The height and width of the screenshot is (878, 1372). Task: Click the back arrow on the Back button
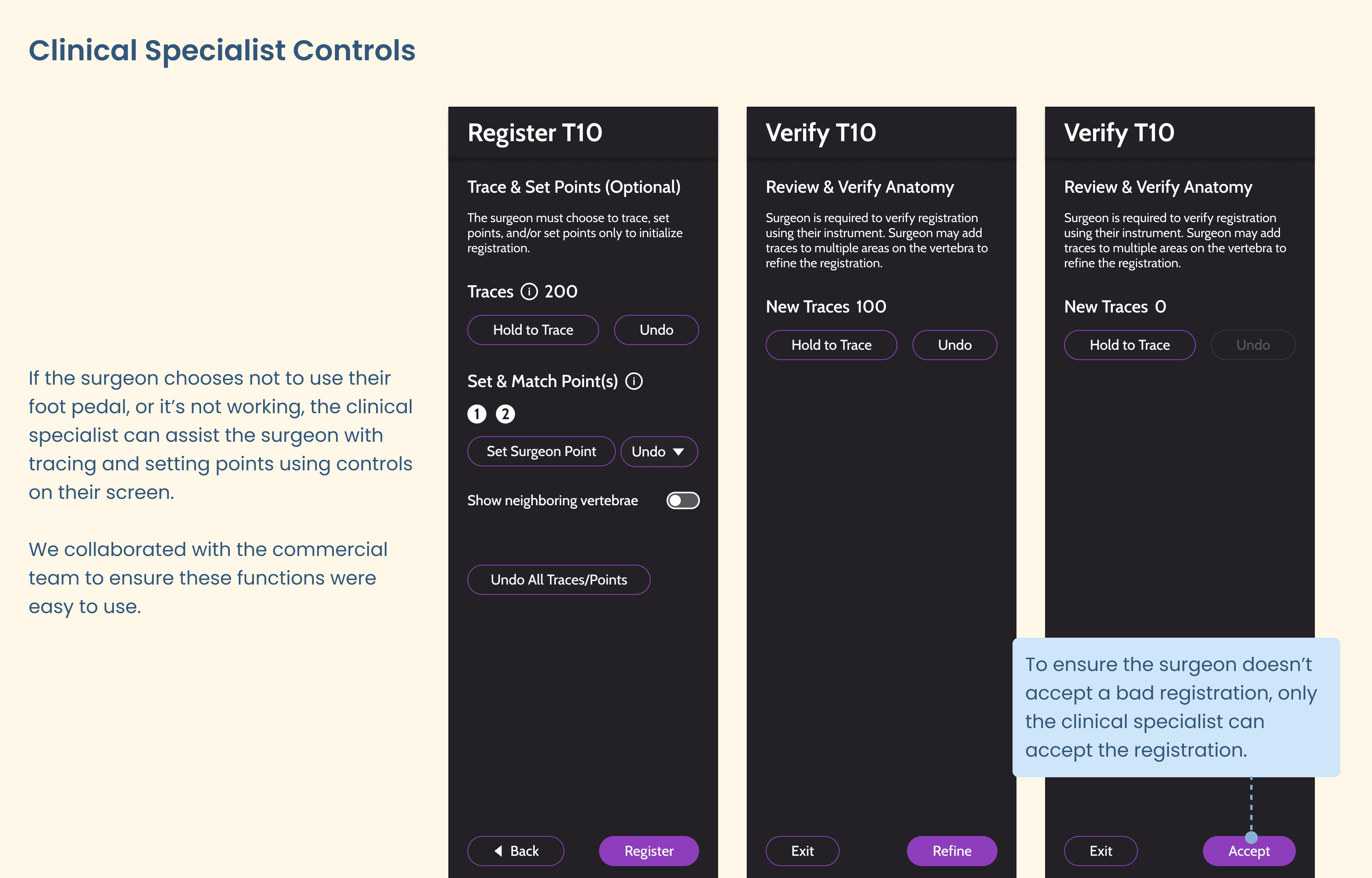point(498,851)
